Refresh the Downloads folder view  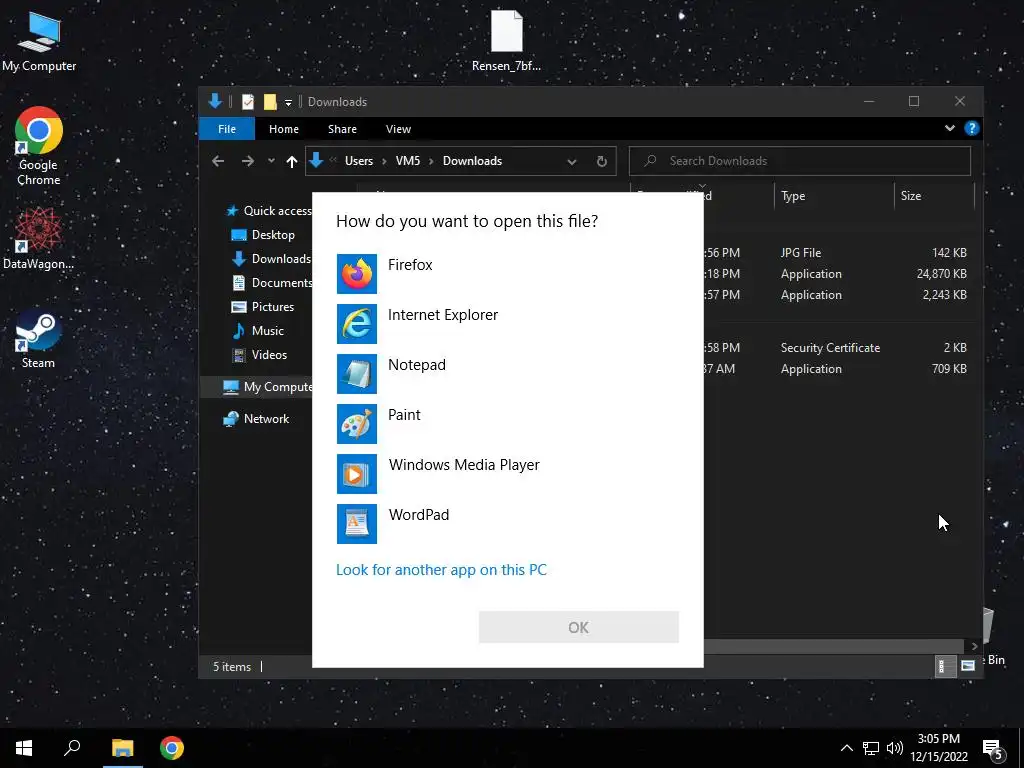(601, 161)
